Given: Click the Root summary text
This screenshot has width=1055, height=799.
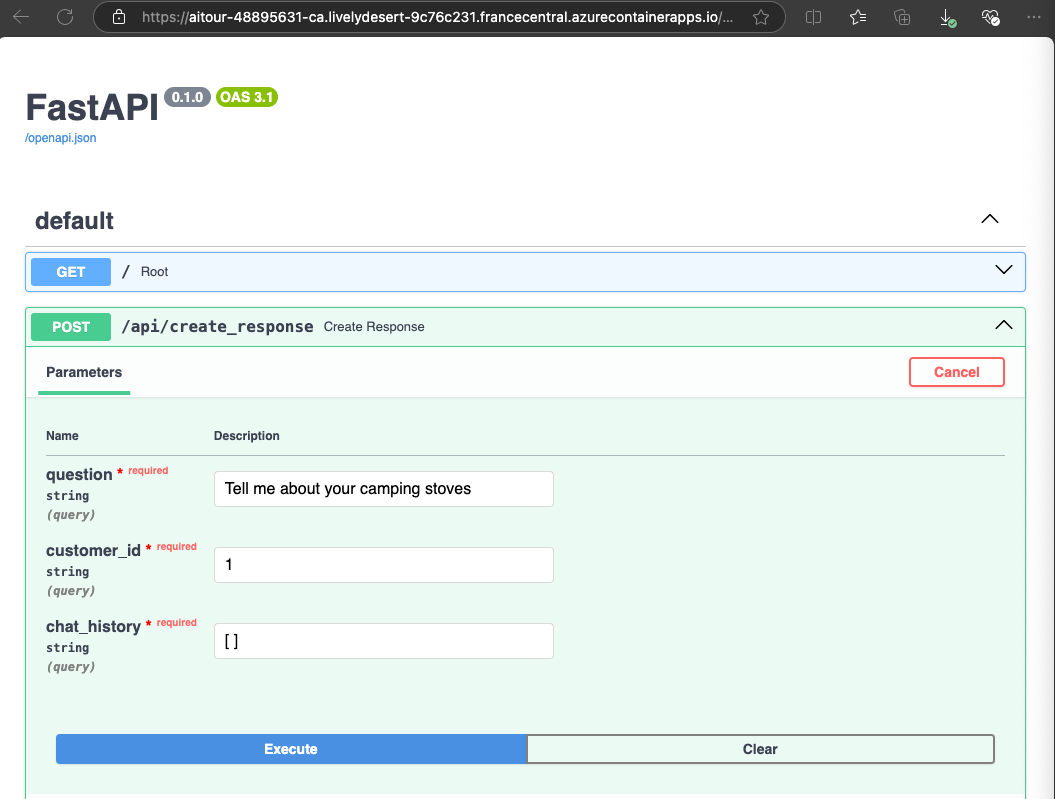Looking at the screenshot, I should pyautogui.click(x=154, y=272).
